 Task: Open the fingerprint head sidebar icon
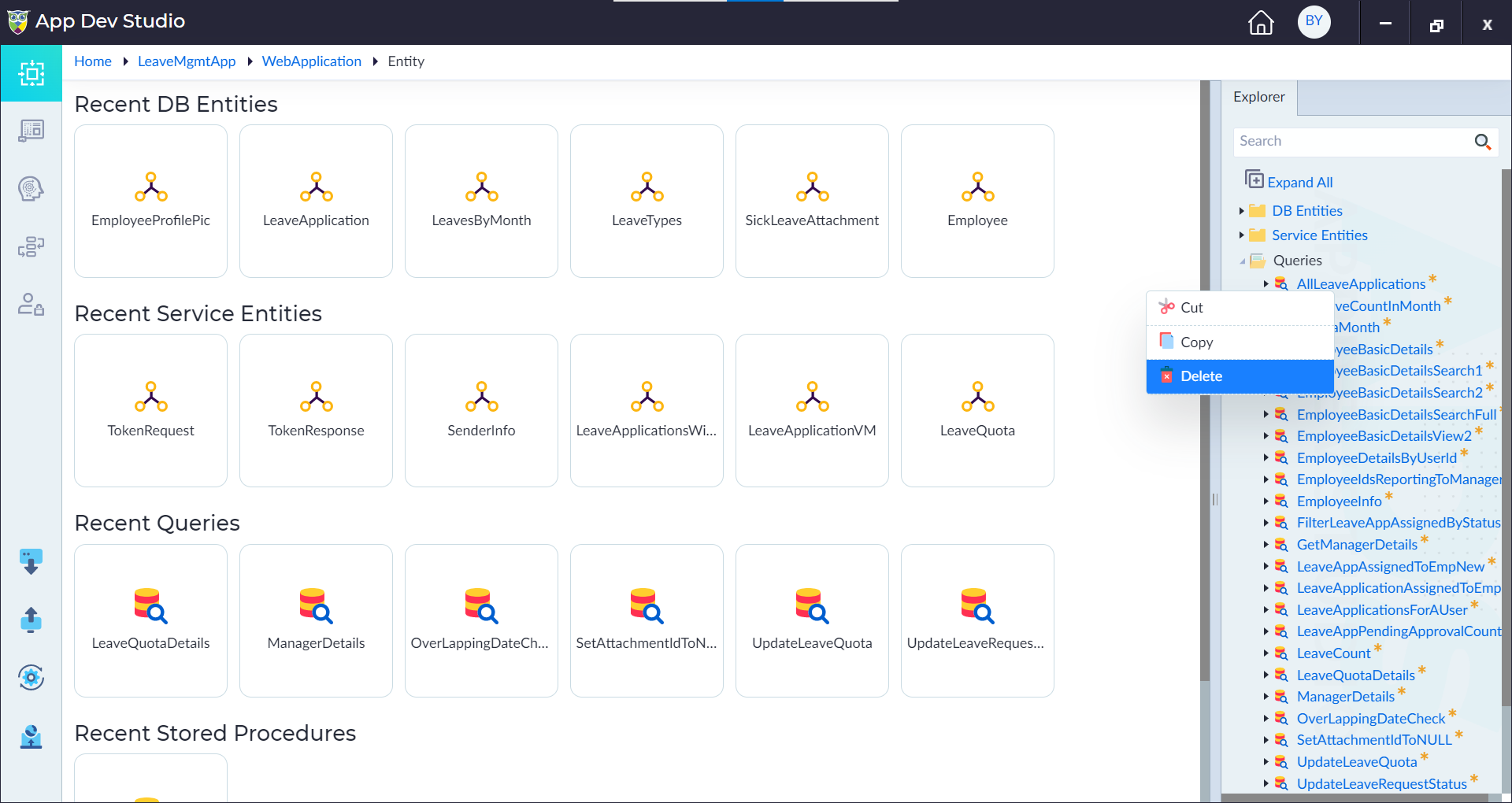click(31, 188)
